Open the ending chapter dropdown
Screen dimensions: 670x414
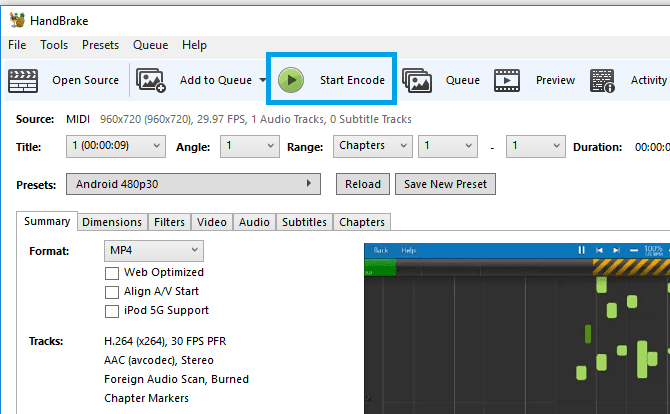(x=536, y=147)
